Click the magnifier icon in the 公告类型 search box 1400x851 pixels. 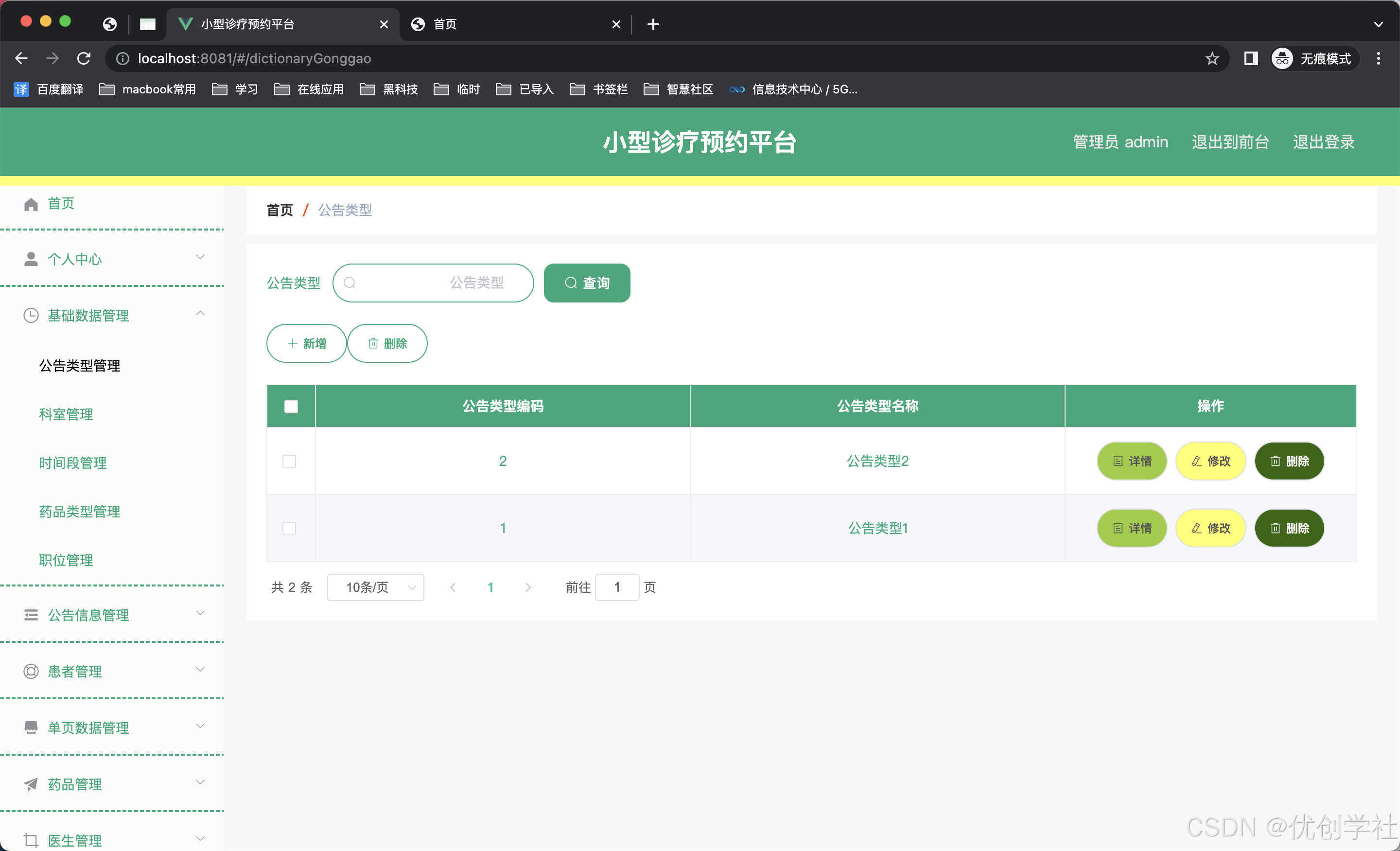pos(350,283)
